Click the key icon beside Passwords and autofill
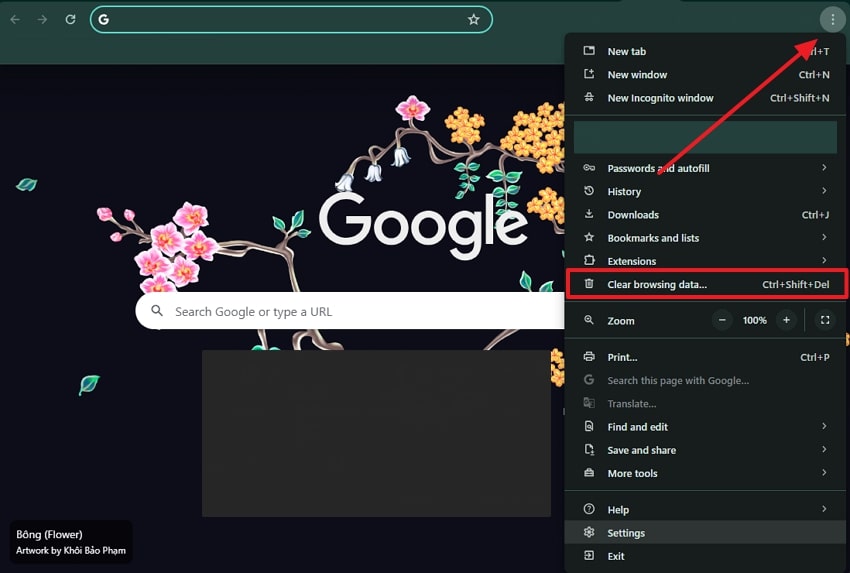Screen dimensions: 850x573 pos(589,168)
